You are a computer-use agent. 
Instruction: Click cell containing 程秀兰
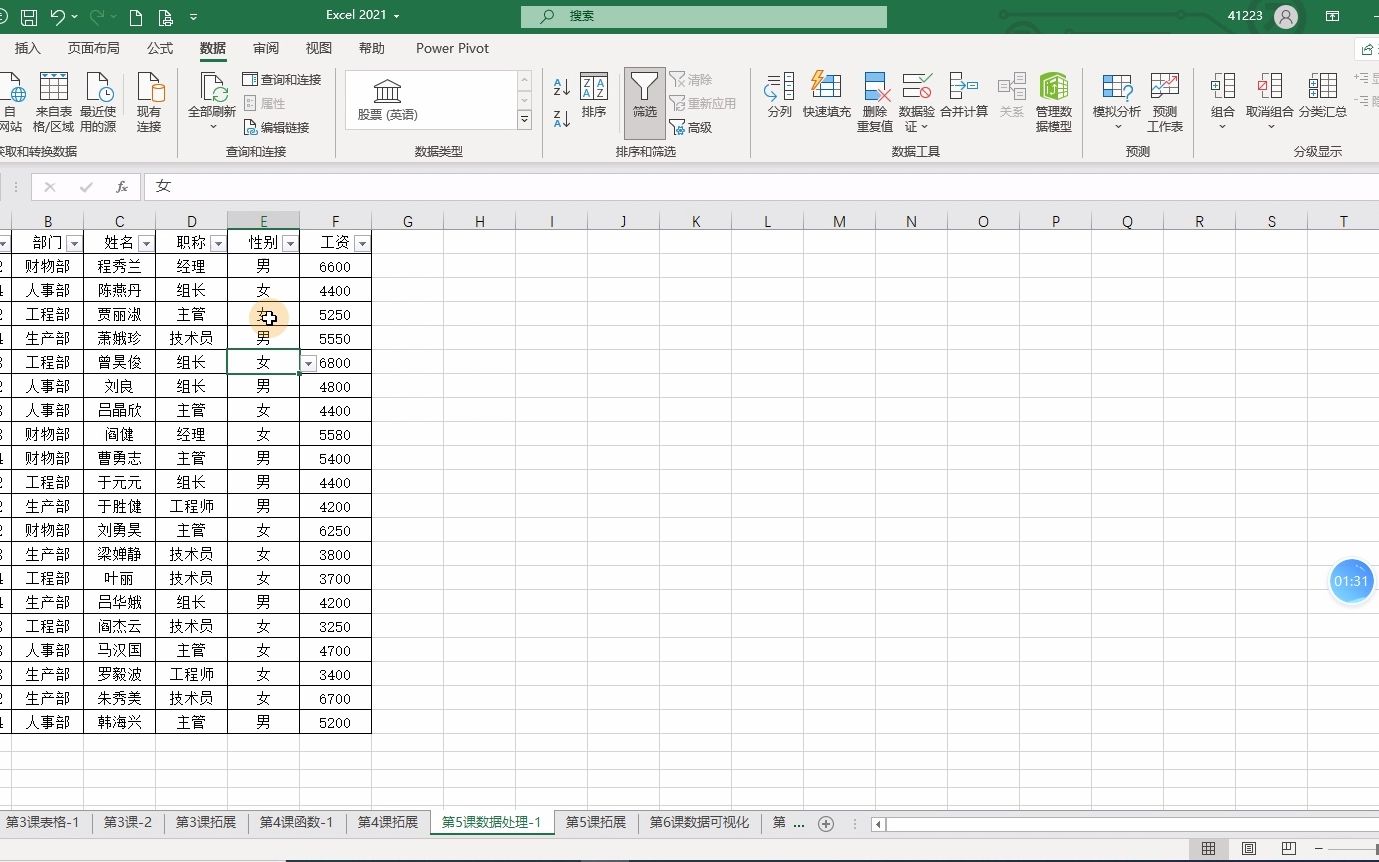click(x=120, y=267)
